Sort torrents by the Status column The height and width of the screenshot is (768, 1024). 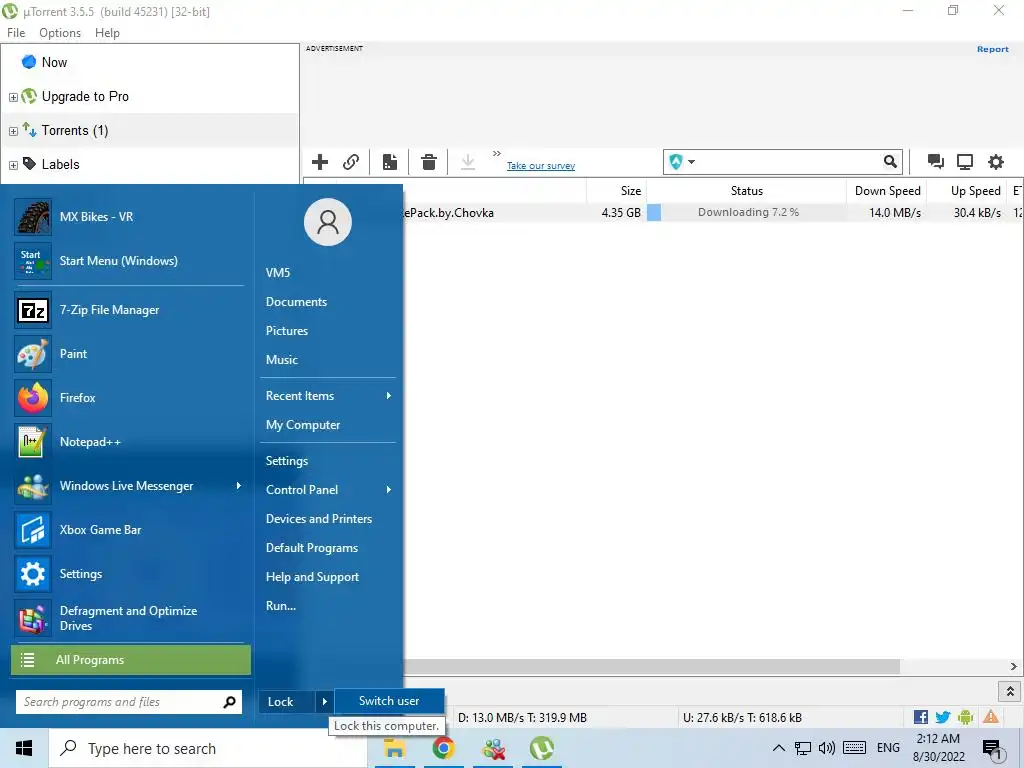(746, 191)
